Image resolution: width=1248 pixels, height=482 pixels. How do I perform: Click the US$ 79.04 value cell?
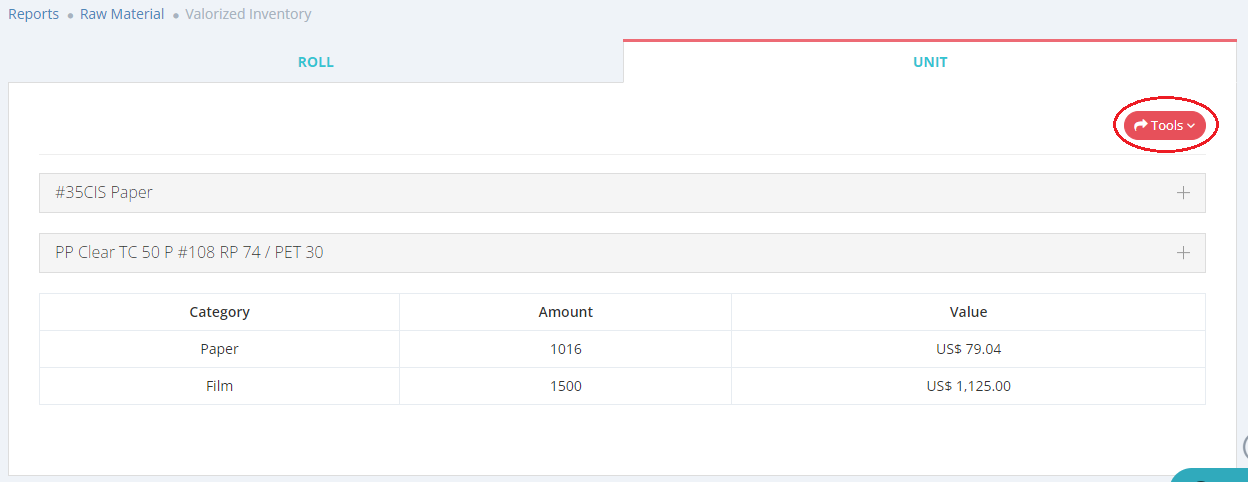pyautogui.click(x=968, y=349)
